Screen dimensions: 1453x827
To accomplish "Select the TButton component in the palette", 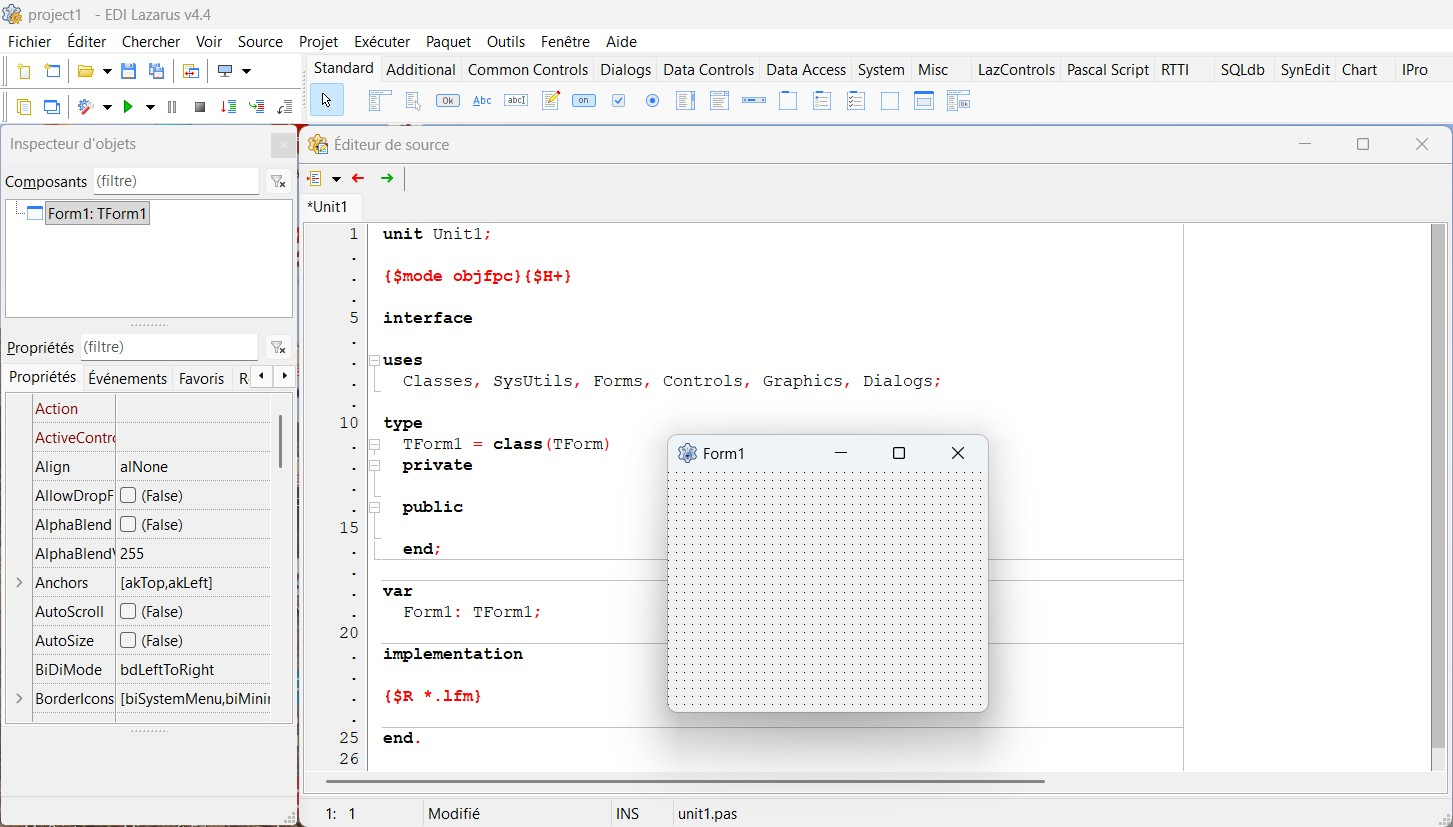I will pyautogui.click(x=448, y=101).
